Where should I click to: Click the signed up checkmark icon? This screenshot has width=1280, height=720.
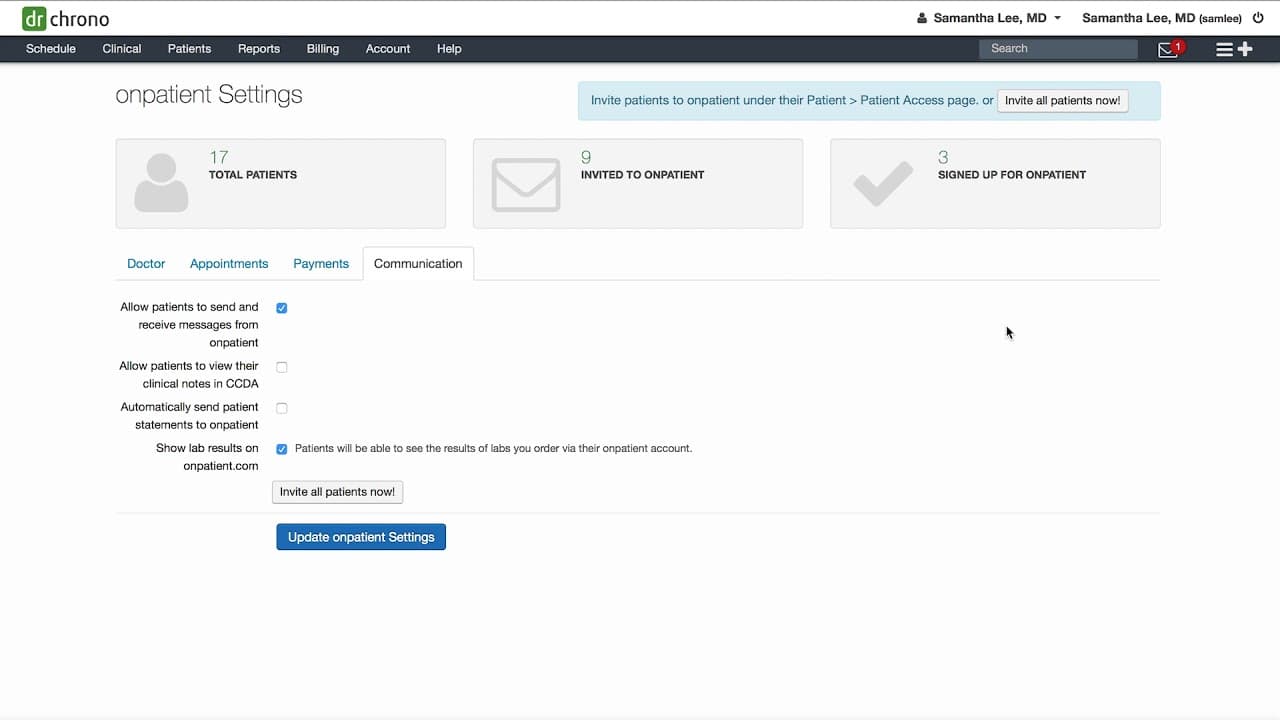[x=883, y=183]
